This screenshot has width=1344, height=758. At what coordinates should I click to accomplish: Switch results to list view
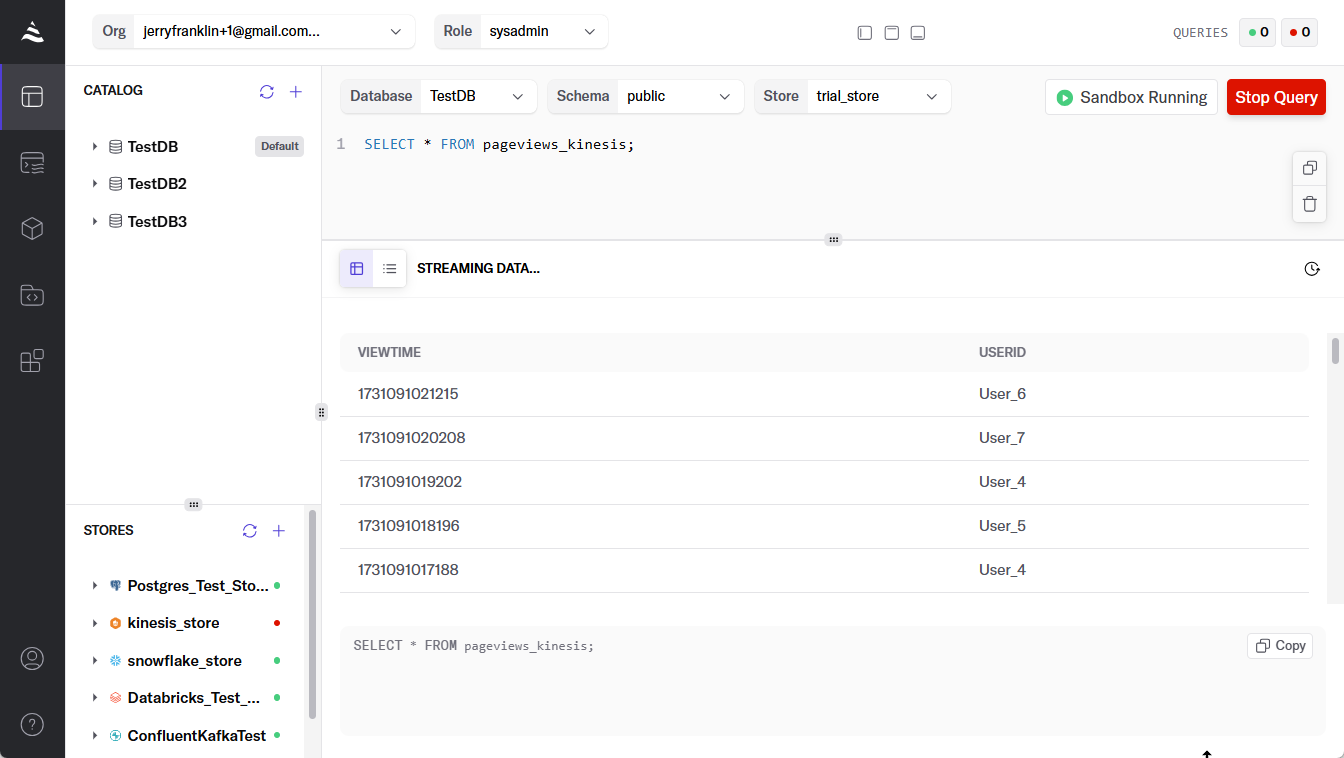click(390, 269)
